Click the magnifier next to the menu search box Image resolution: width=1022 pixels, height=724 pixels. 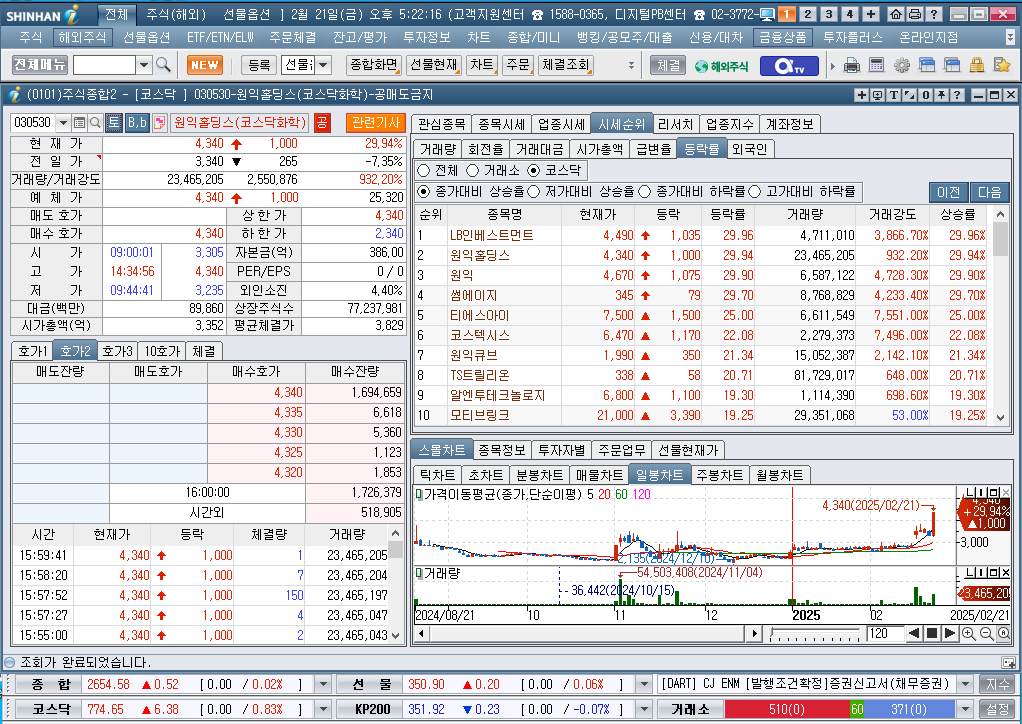coord(163,65)
